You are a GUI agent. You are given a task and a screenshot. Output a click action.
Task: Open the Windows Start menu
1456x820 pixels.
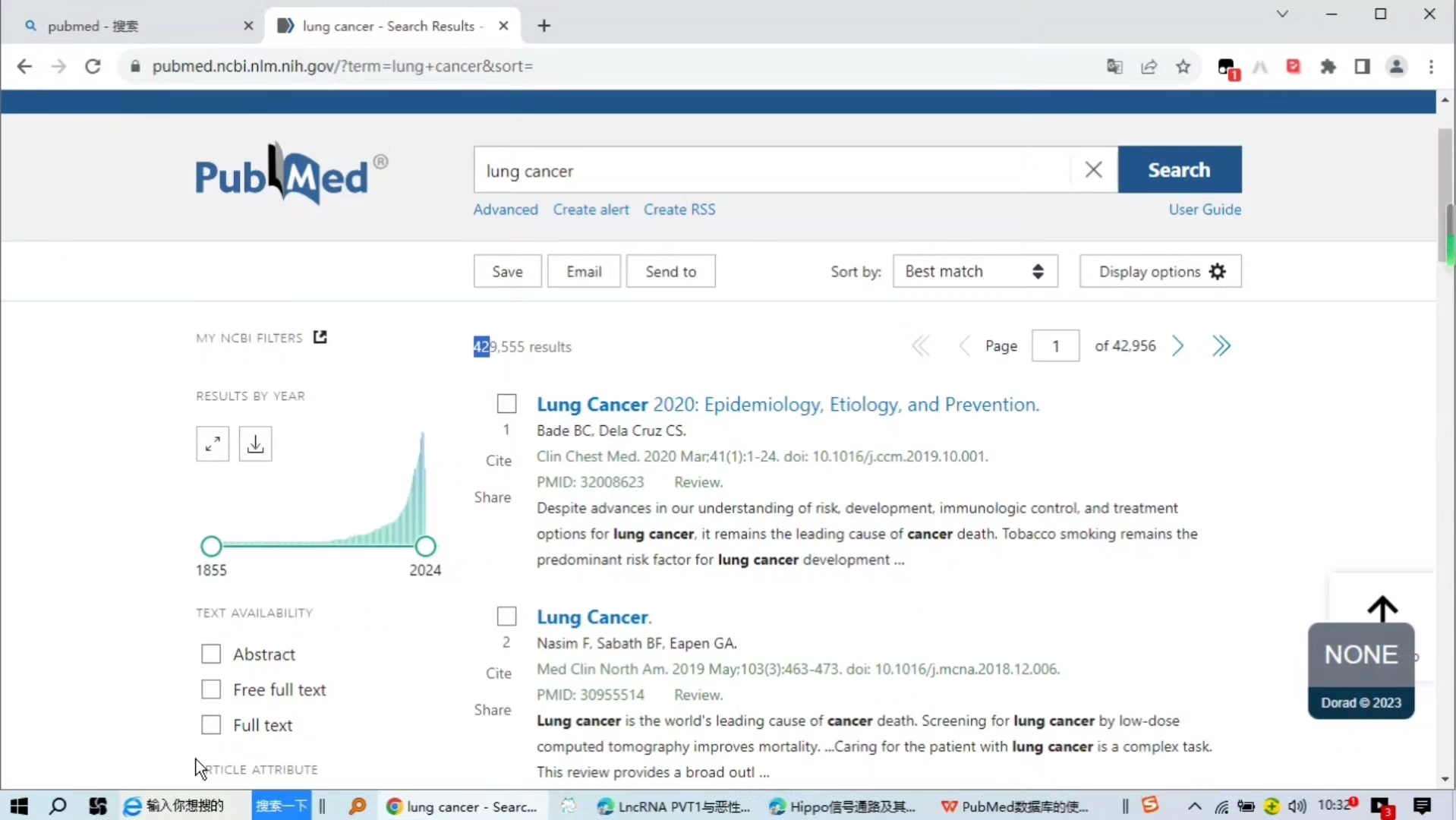(19, 806)
